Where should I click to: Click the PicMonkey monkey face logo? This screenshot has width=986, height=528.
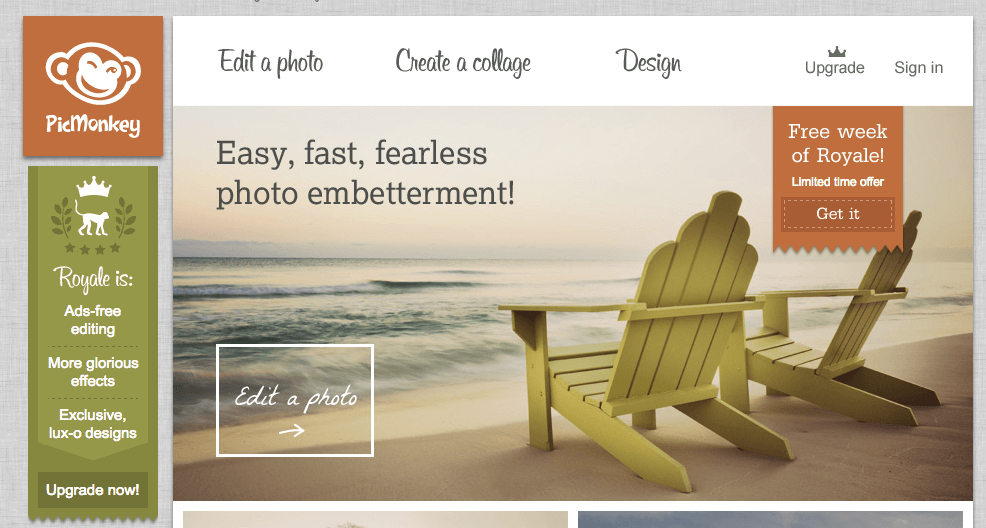point(93,73)
